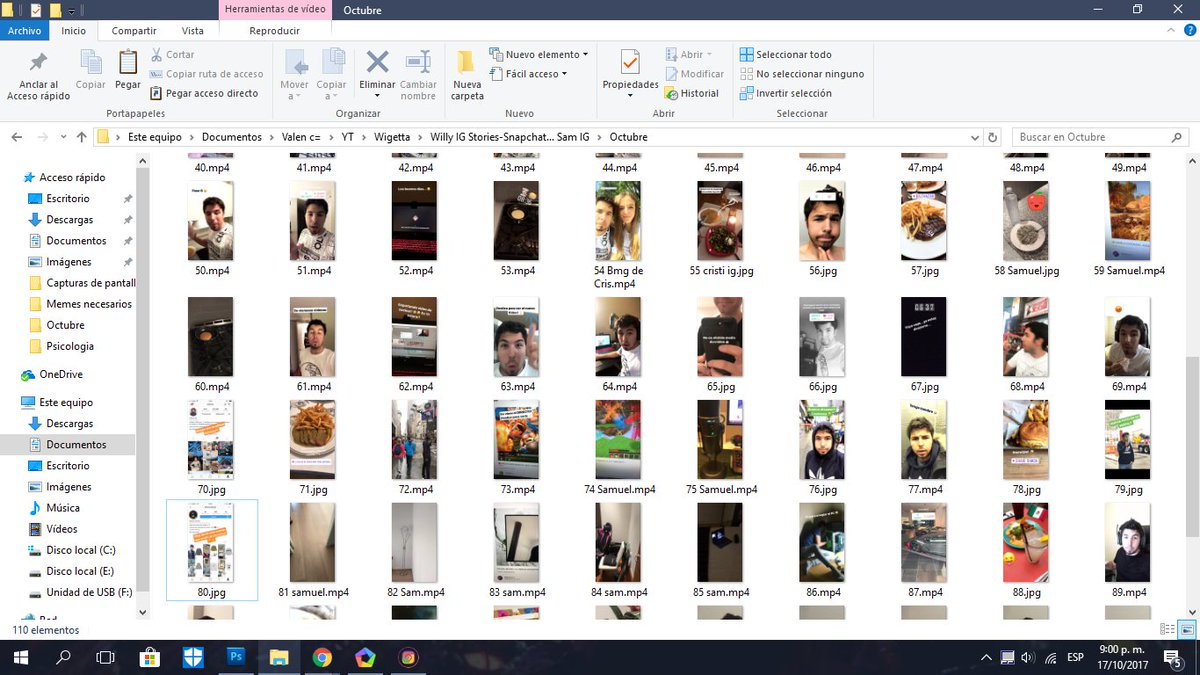Open Microsoft Store from the taskbar
The height and width of the screenshot is (675, 1200).
click(x=150, y=657)
